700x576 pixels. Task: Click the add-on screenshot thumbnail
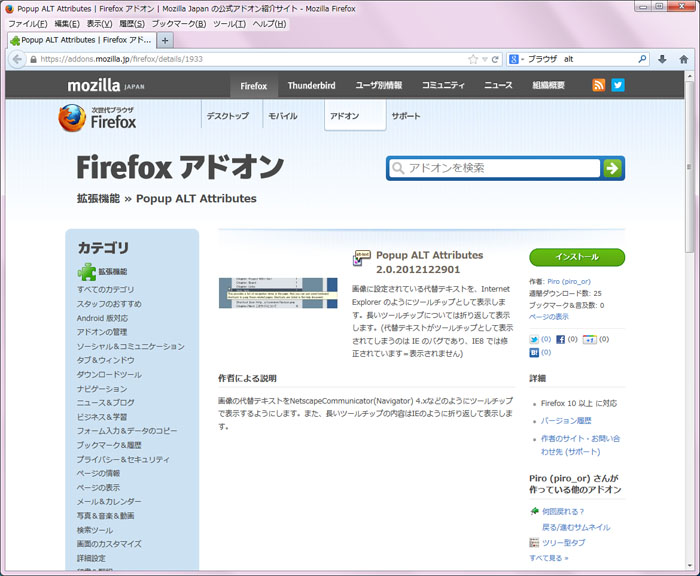point(278,293)
